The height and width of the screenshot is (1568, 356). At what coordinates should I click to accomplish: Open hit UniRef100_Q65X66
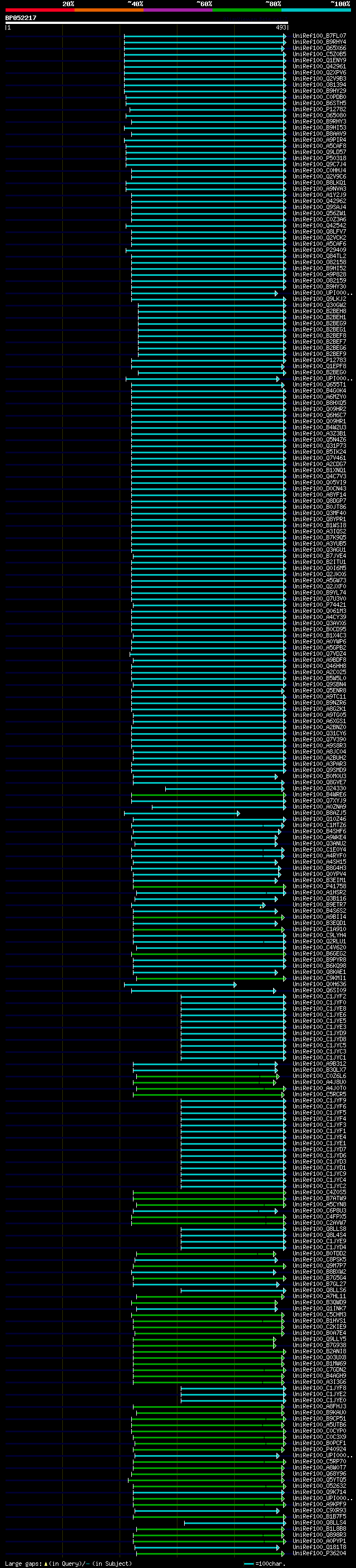[319, 48]
